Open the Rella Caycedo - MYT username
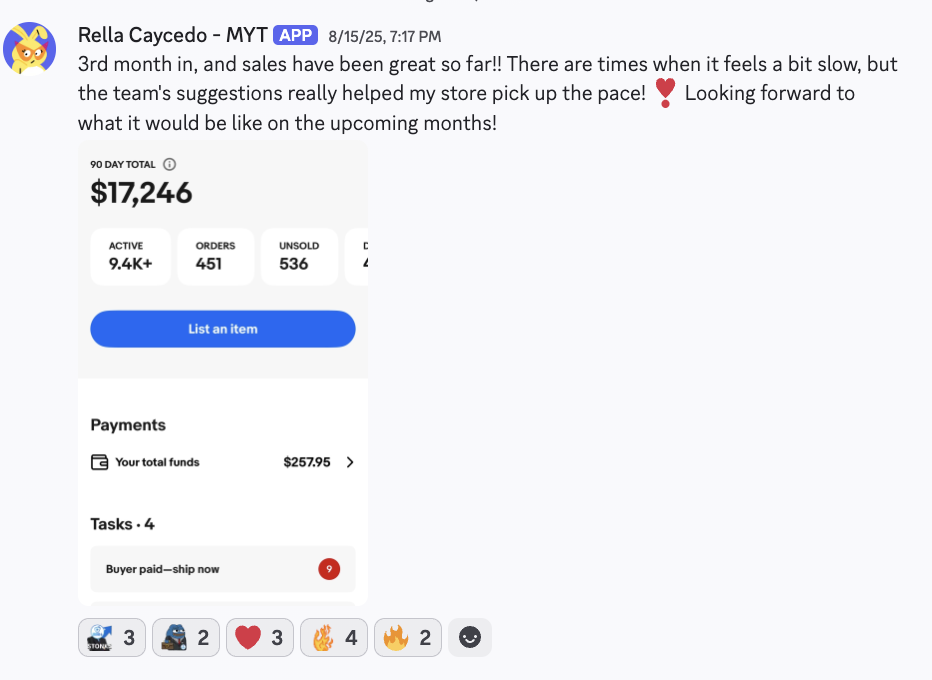This screenshot has width=932, height=680. 172,36
